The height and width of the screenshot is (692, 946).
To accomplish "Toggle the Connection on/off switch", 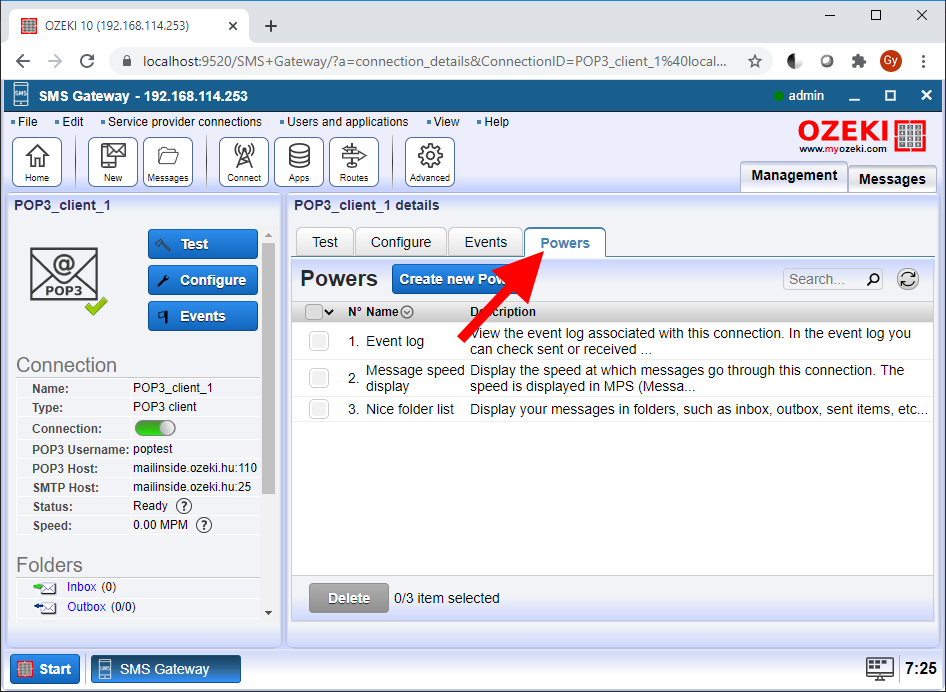I will (x=155, y=428).
